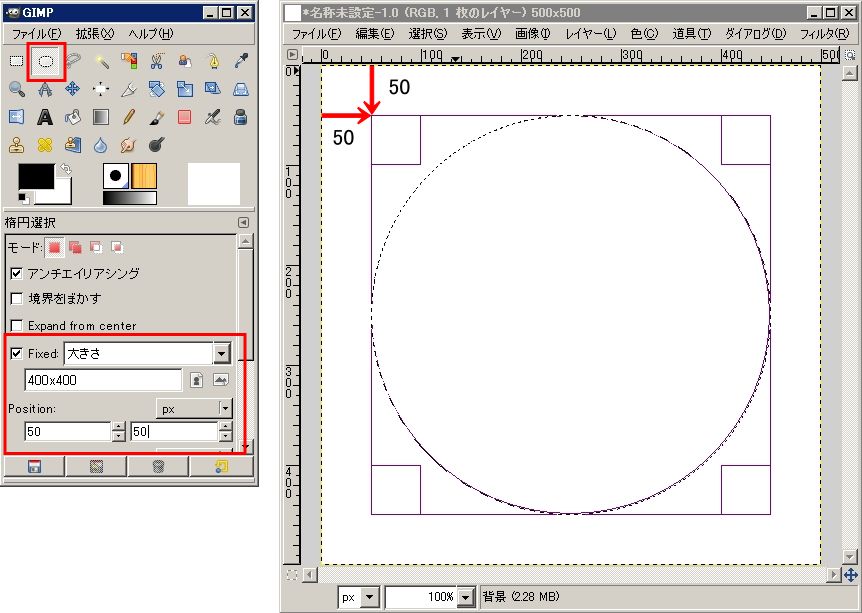Select the Ellipse Select tool
862x613 pixels.
pos(46,60)
